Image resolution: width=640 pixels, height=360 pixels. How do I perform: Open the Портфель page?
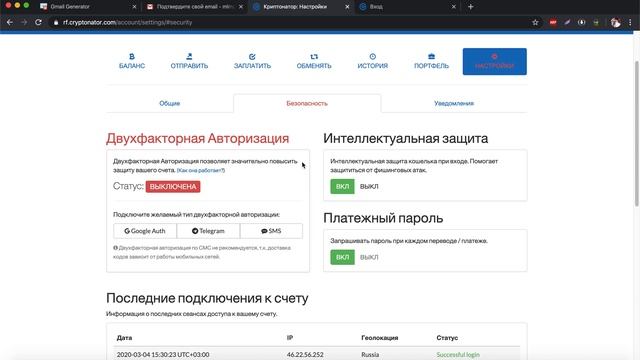(x=431, y=61)
